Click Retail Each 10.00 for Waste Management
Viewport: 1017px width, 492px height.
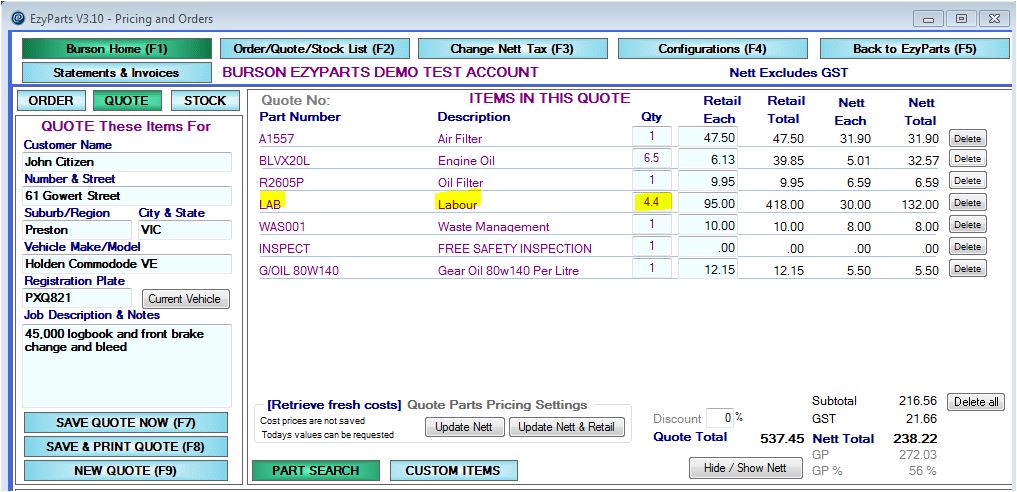(x=708, y=226)
